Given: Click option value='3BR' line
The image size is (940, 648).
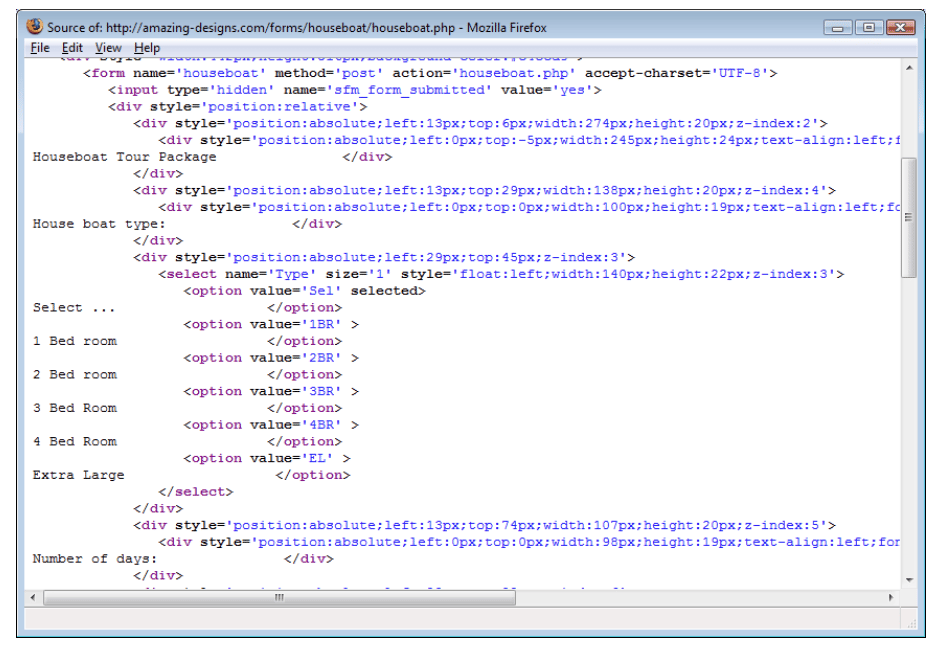Looking at the screenshot, I should (271, 392).
